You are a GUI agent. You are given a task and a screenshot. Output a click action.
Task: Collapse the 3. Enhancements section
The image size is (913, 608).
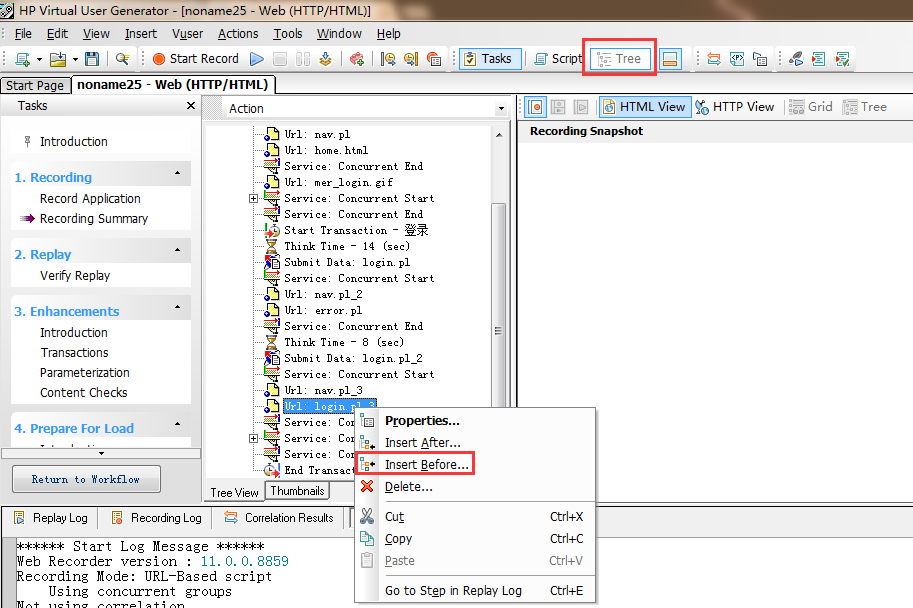[x=178, y=307]
